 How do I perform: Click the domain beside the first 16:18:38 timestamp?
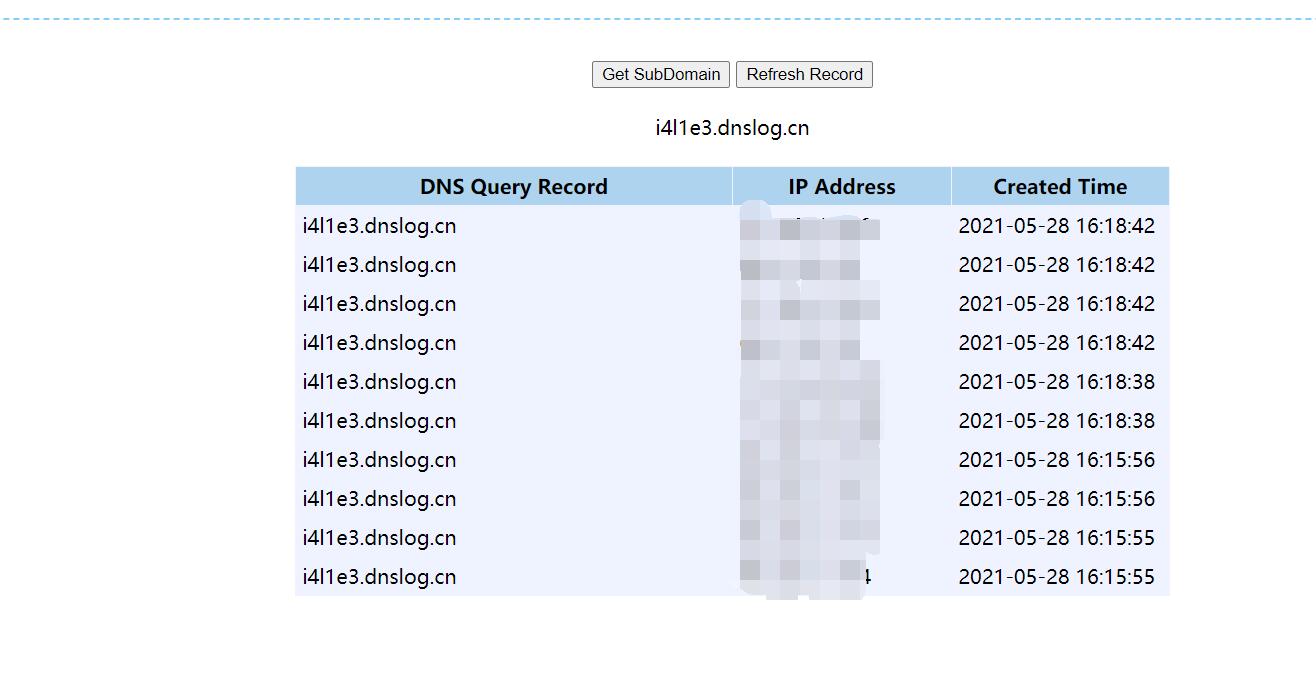point(379,382)
